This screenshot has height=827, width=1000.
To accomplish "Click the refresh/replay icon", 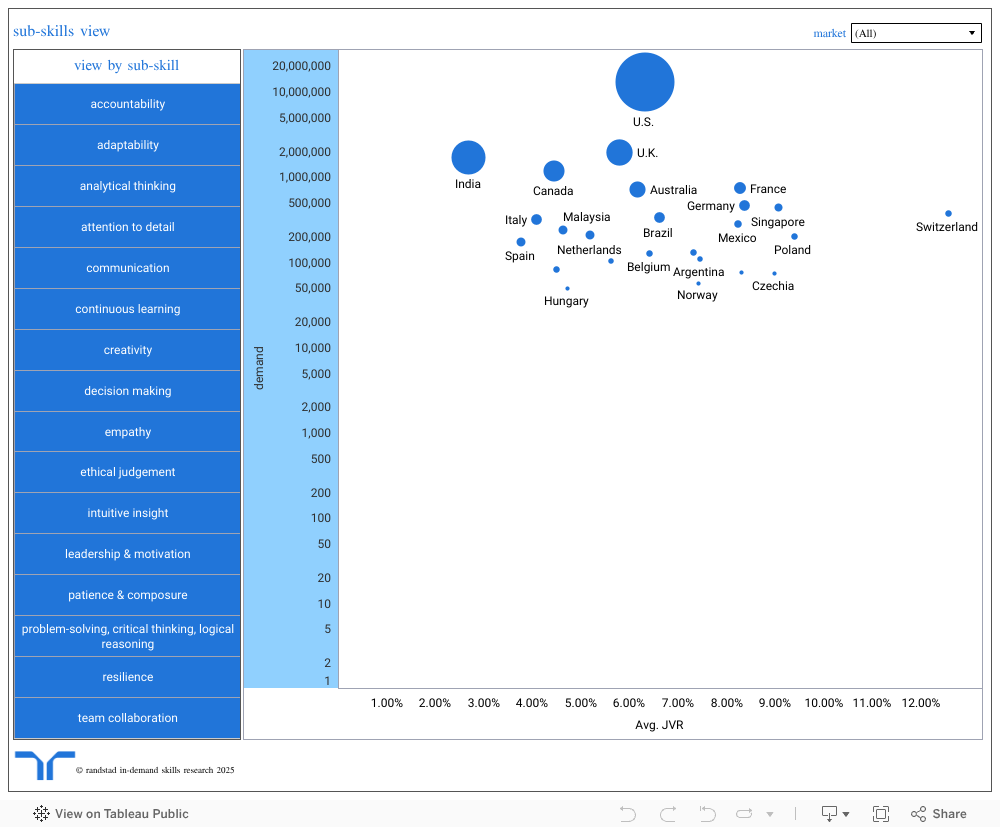I will [744, 814].
